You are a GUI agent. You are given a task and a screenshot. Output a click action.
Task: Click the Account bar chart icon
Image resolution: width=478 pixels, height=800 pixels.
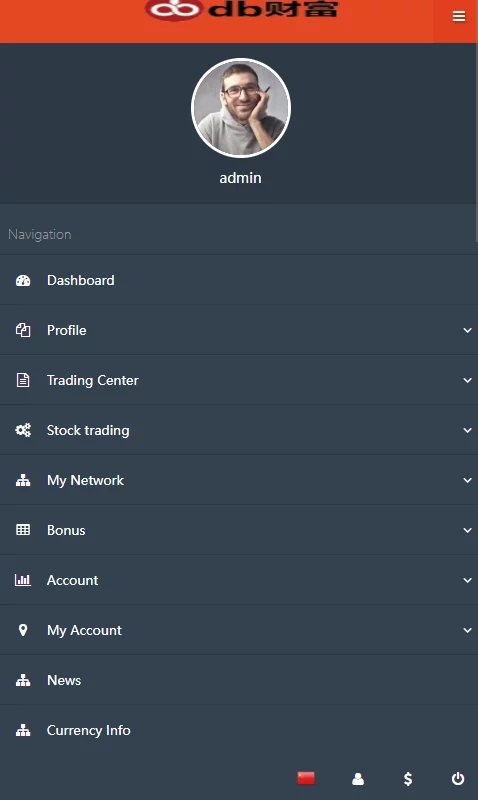23,580
